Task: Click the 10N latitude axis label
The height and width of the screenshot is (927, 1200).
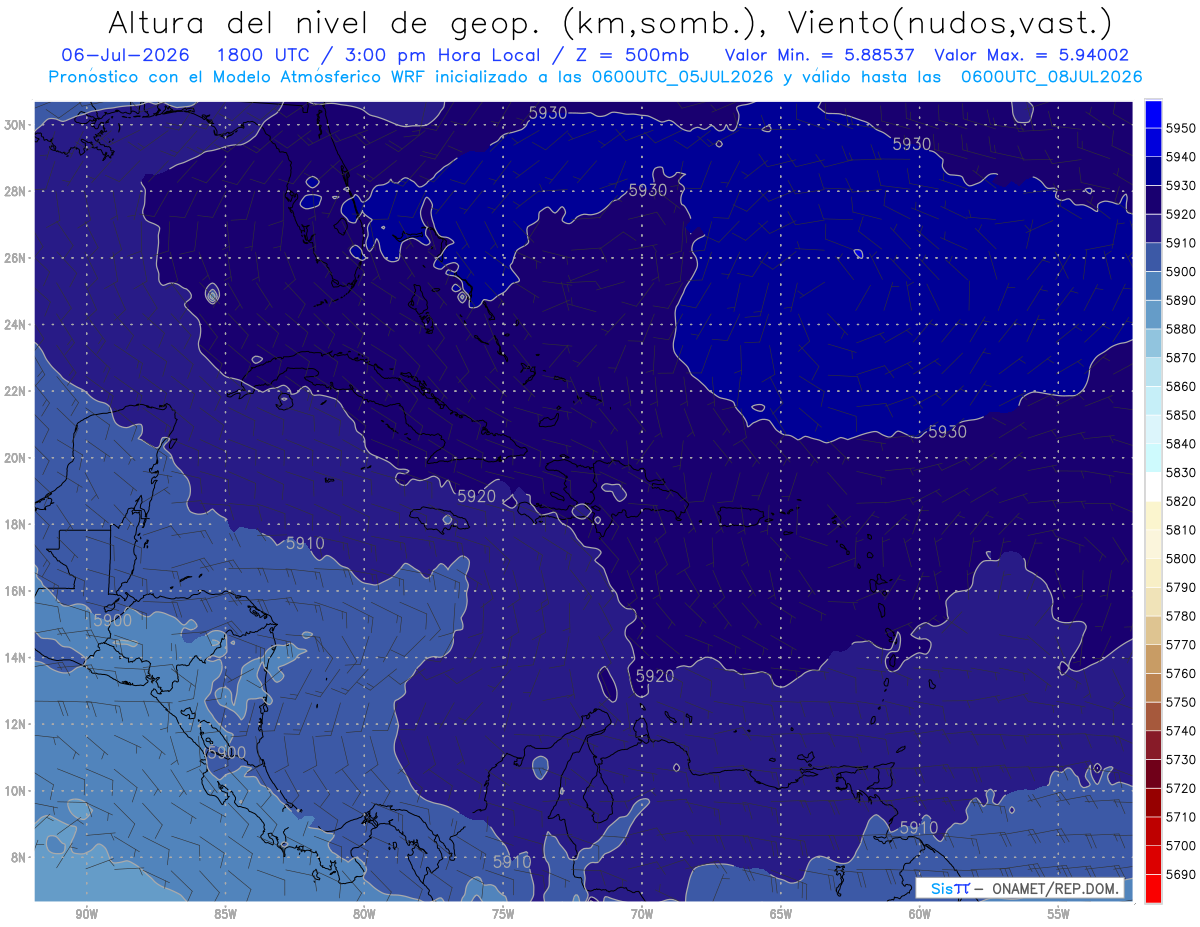Action: click(15, 790)
